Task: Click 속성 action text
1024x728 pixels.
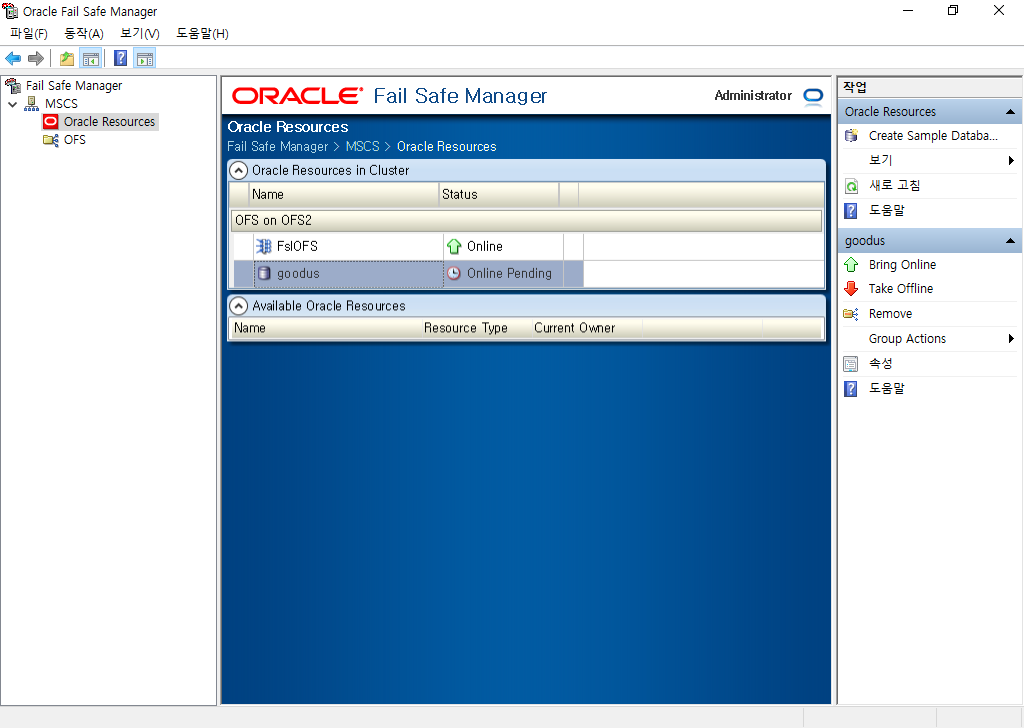Action: click(880, 364)
